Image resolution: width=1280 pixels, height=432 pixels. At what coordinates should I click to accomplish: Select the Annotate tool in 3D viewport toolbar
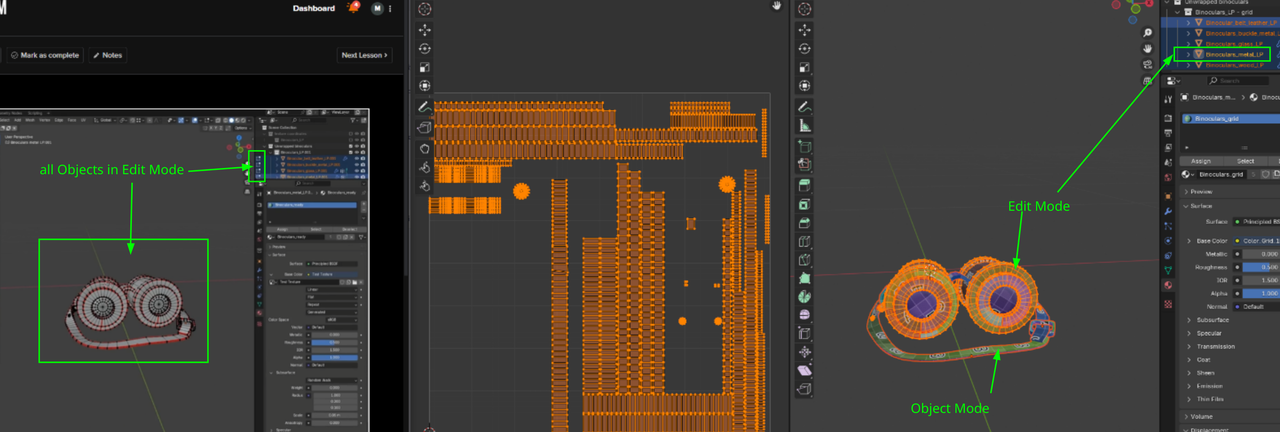pyautogui.click(x=805, y=107)
